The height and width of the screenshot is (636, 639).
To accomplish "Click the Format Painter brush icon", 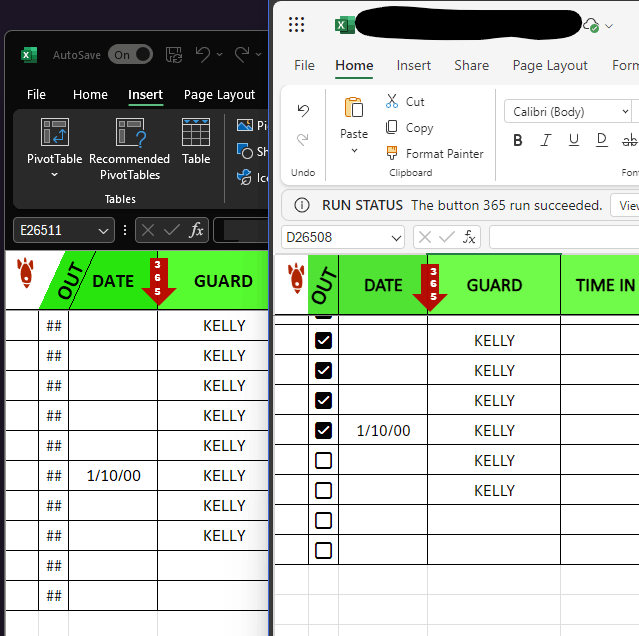I will [392, 153].
